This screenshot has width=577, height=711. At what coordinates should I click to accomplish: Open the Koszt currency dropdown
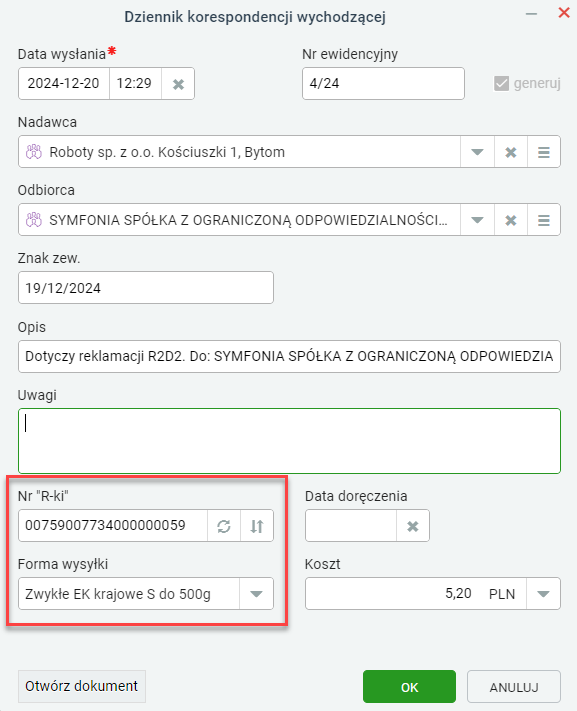(543, 594)
